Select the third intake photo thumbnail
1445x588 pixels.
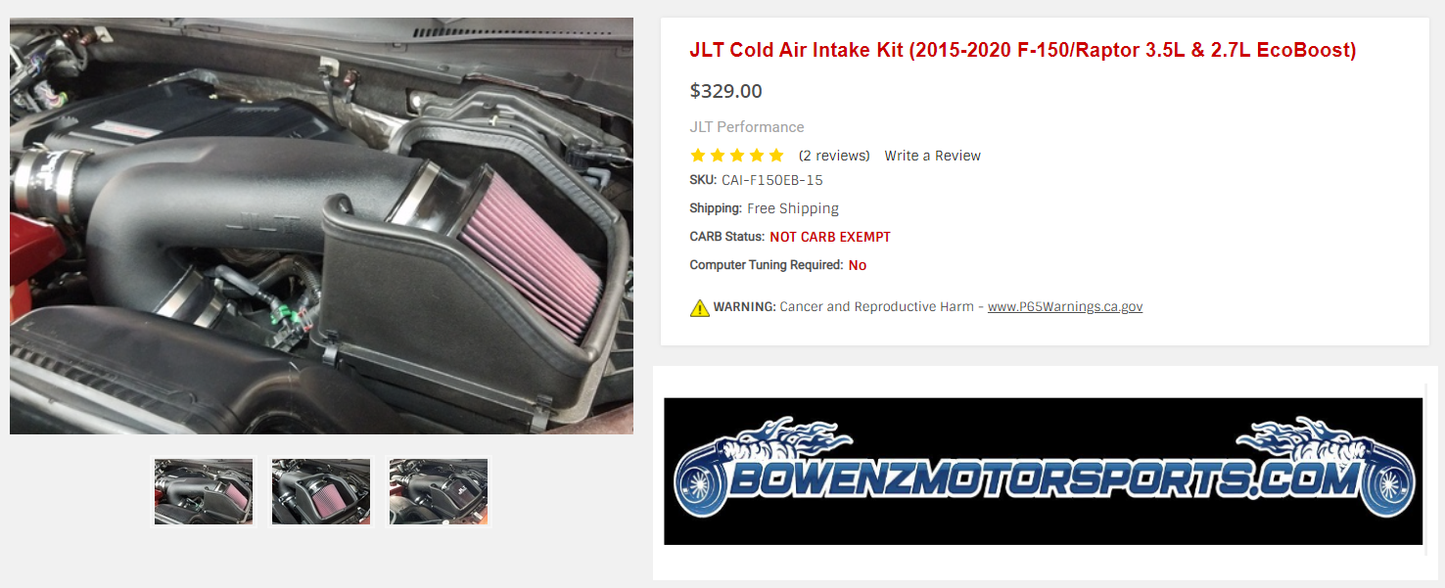pos(438,491)
